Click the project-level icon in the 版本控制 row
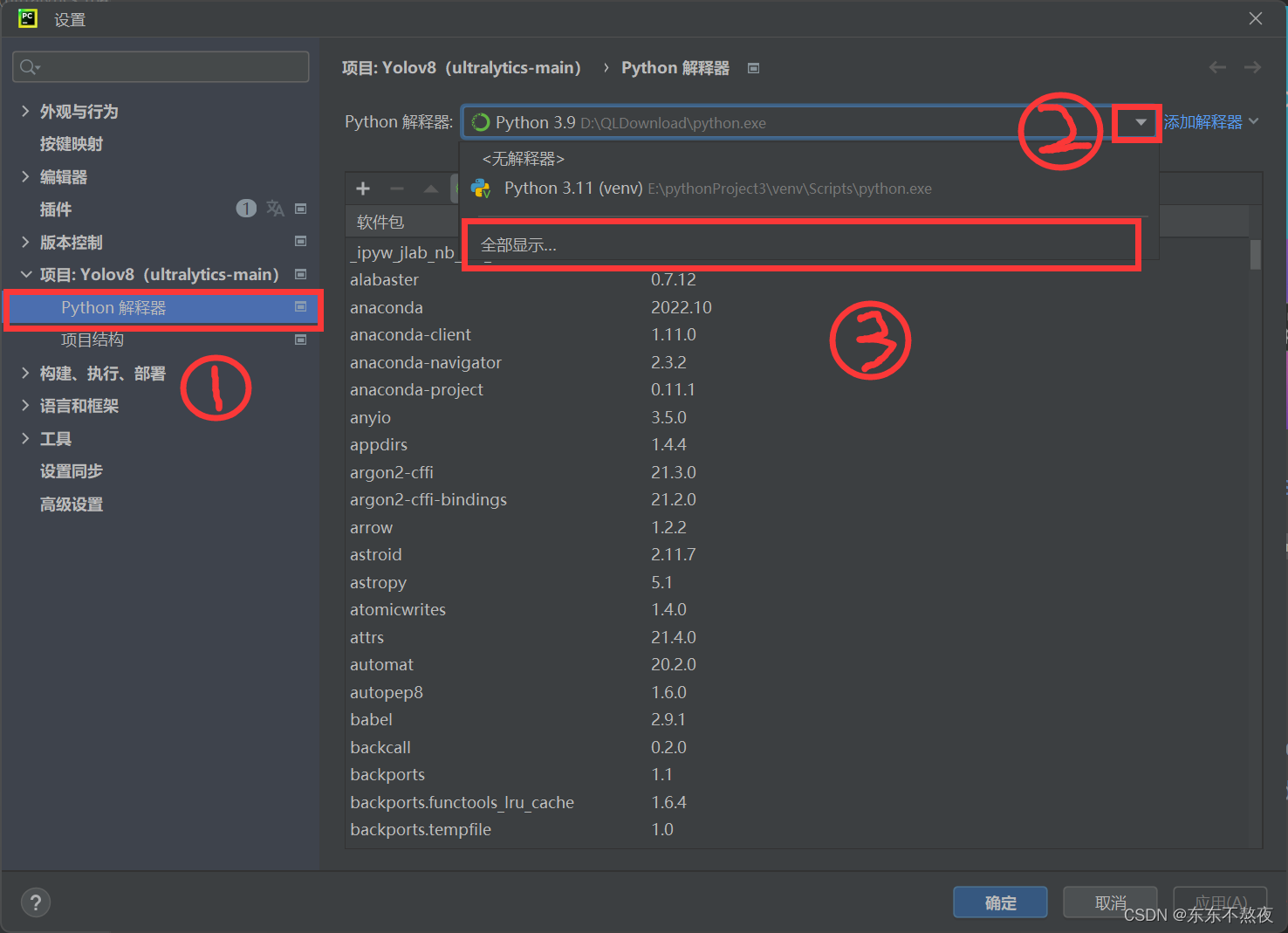The height and width of the screenshot is (933, 1288). pyautogui.click(x=301, y=241)
